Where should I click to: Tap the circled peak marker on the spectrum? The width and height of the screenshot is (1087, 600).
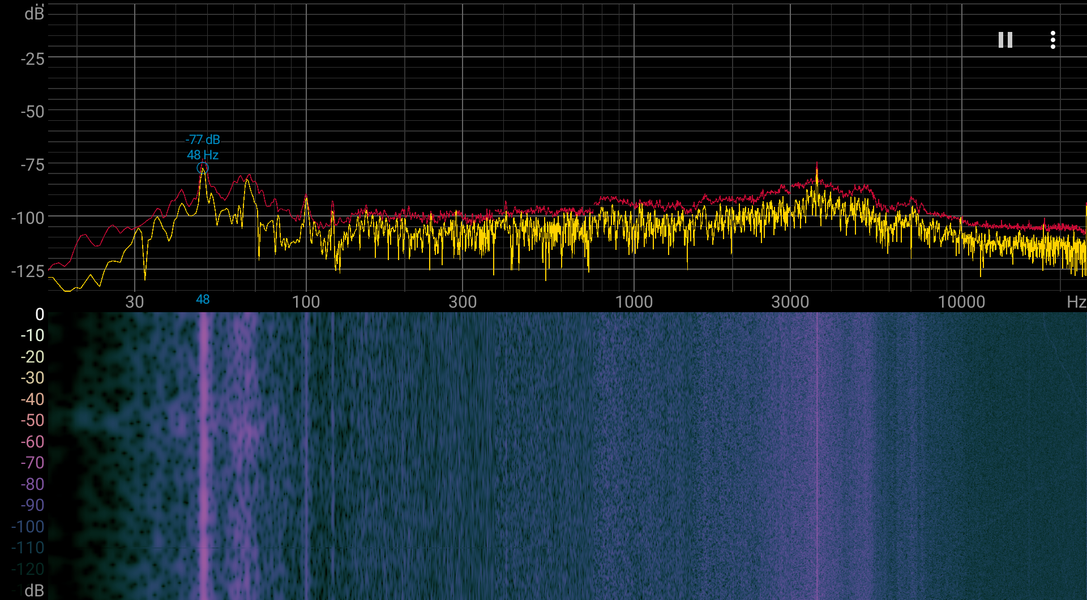click(x=202, y=168)
